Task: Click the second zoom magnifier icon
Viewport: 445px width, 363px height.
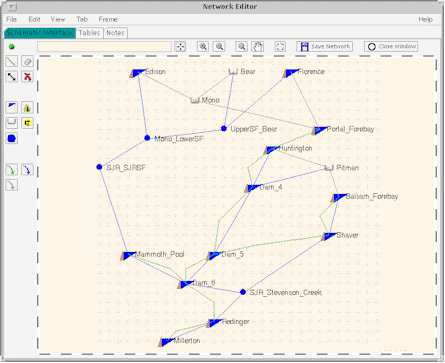Action: (x=219, y=47)
